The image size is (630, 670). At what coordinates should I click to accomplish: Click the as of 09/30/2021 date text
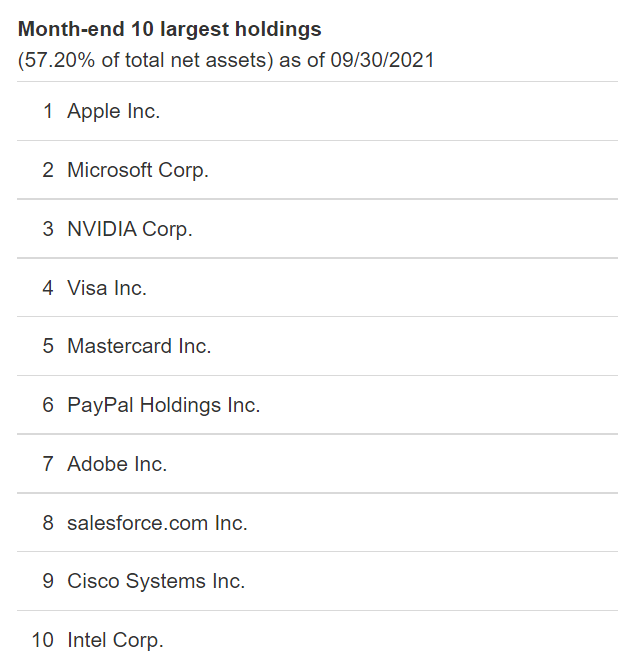tap(356, 60)
